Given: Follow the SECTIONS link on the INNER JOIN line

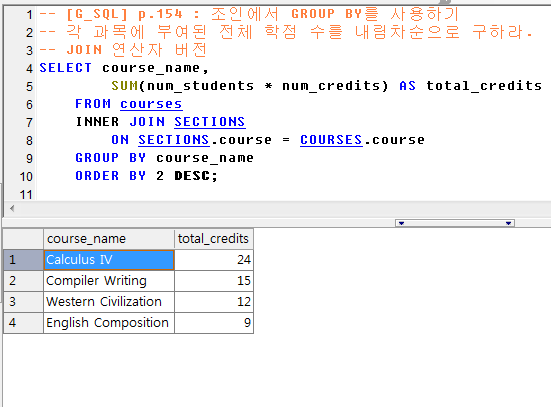Looking at the screenshot, I should click(x=209, y=122).
